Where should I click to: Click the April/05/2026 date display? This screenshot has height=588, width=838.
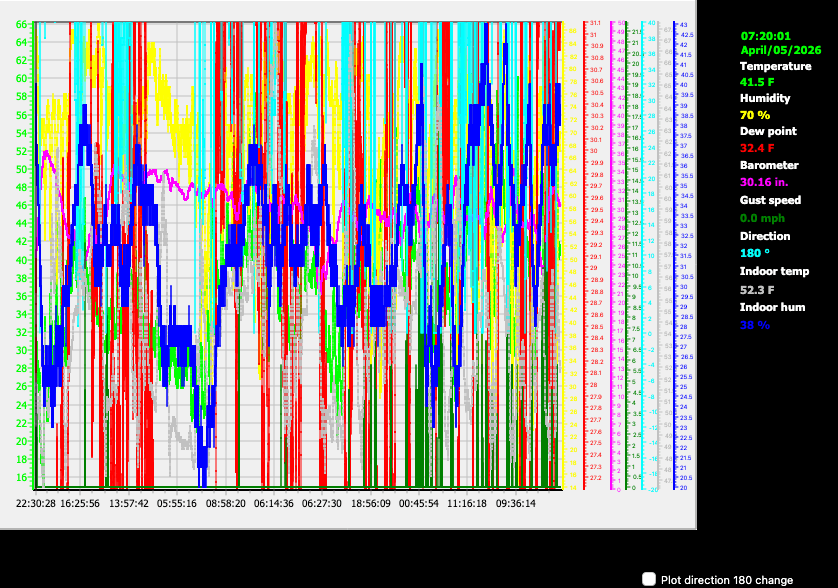tap(781, 49)
